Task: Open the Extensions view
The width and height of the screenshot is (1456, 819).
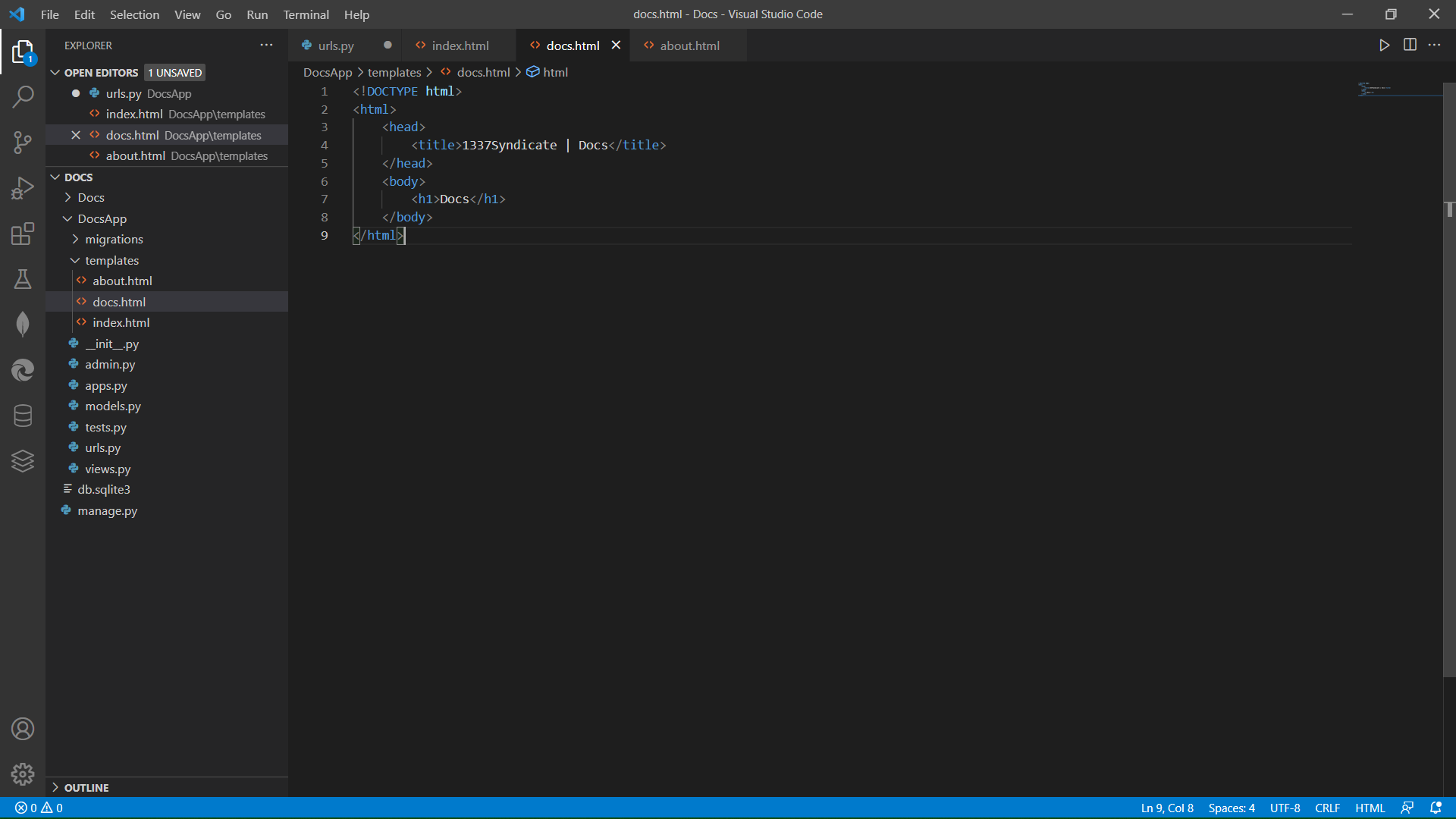Action: tap(23, 234)
